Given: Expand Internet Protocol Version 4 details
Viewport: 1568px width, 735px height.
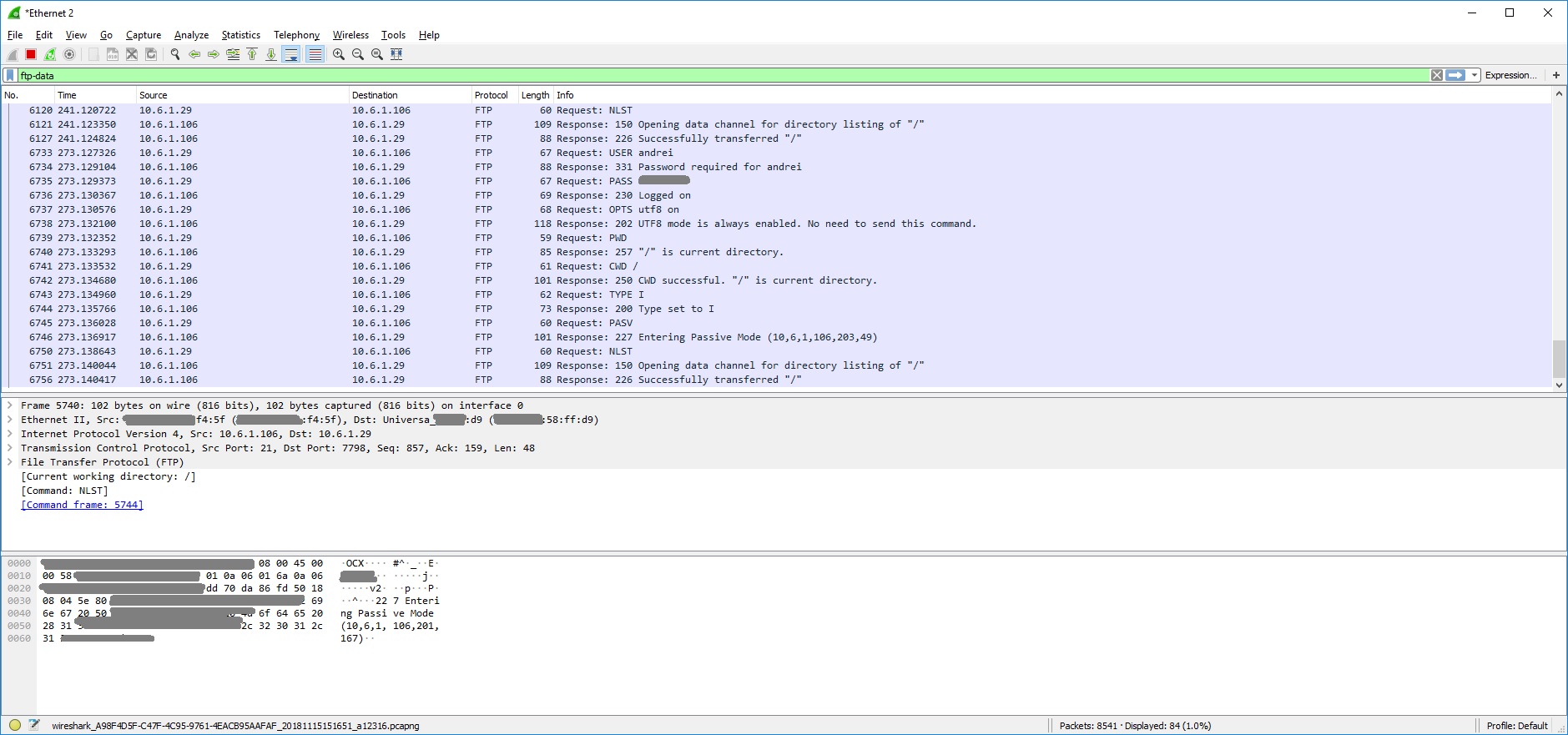Looking at the screenshot, I should (x=10, y=434).
